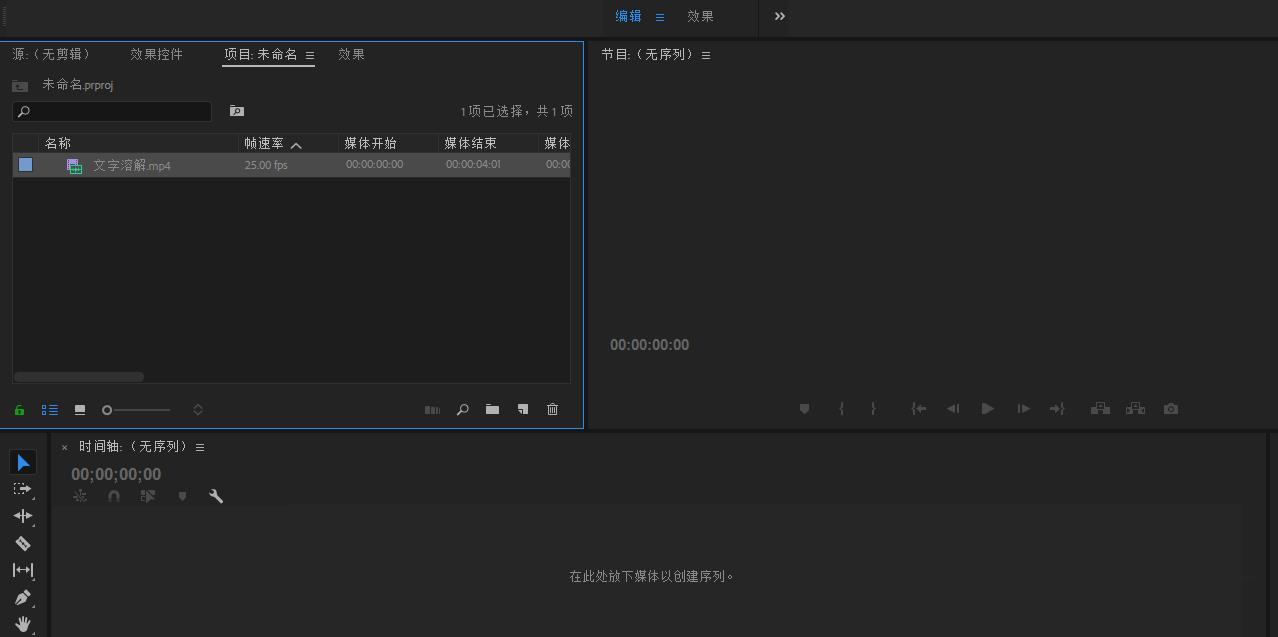1278x637 pixels.
Task: Switch to the Effect Controls tab
Action: 156,55
